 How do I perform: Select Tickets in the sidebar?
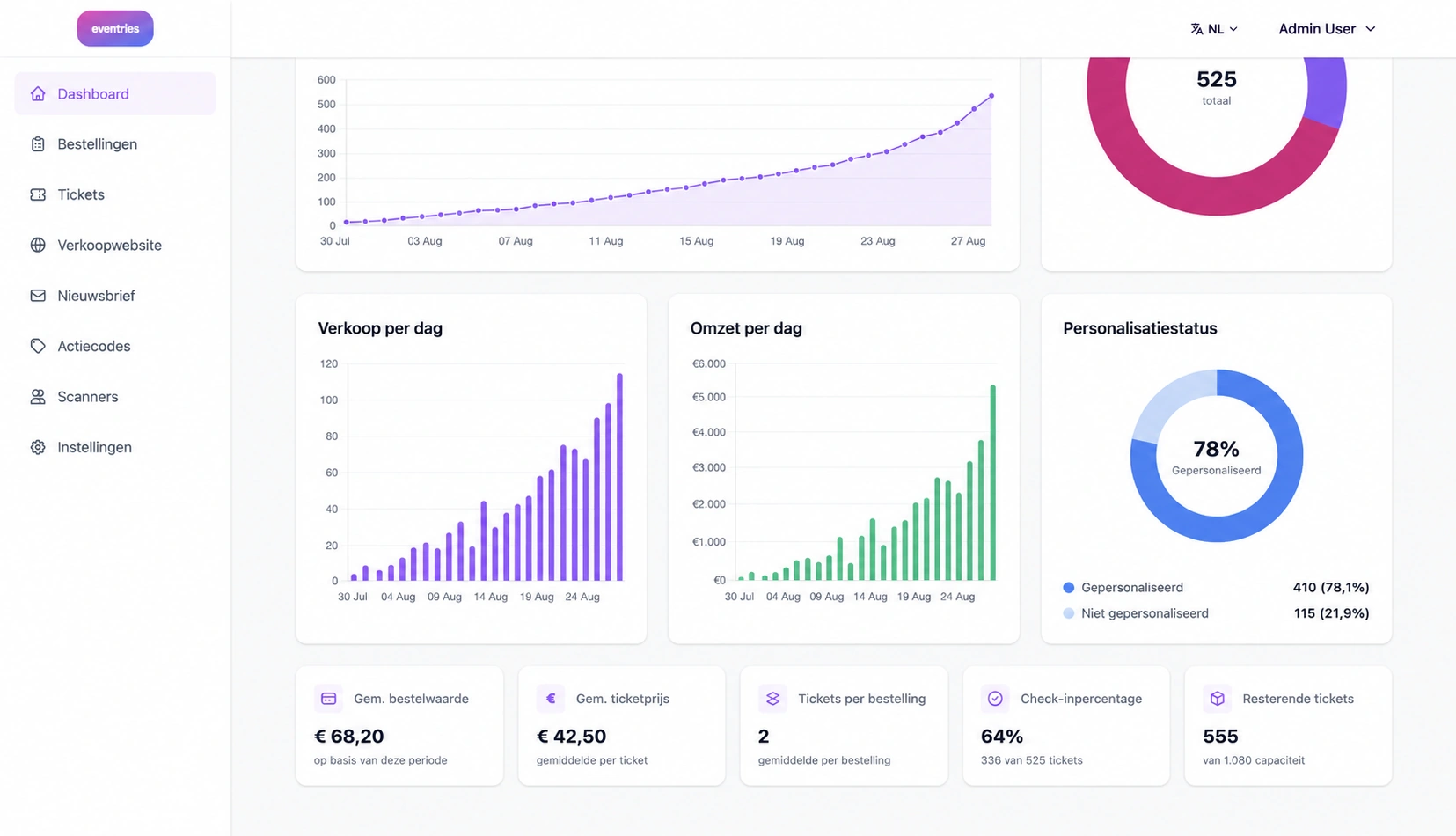coord(115,194)
